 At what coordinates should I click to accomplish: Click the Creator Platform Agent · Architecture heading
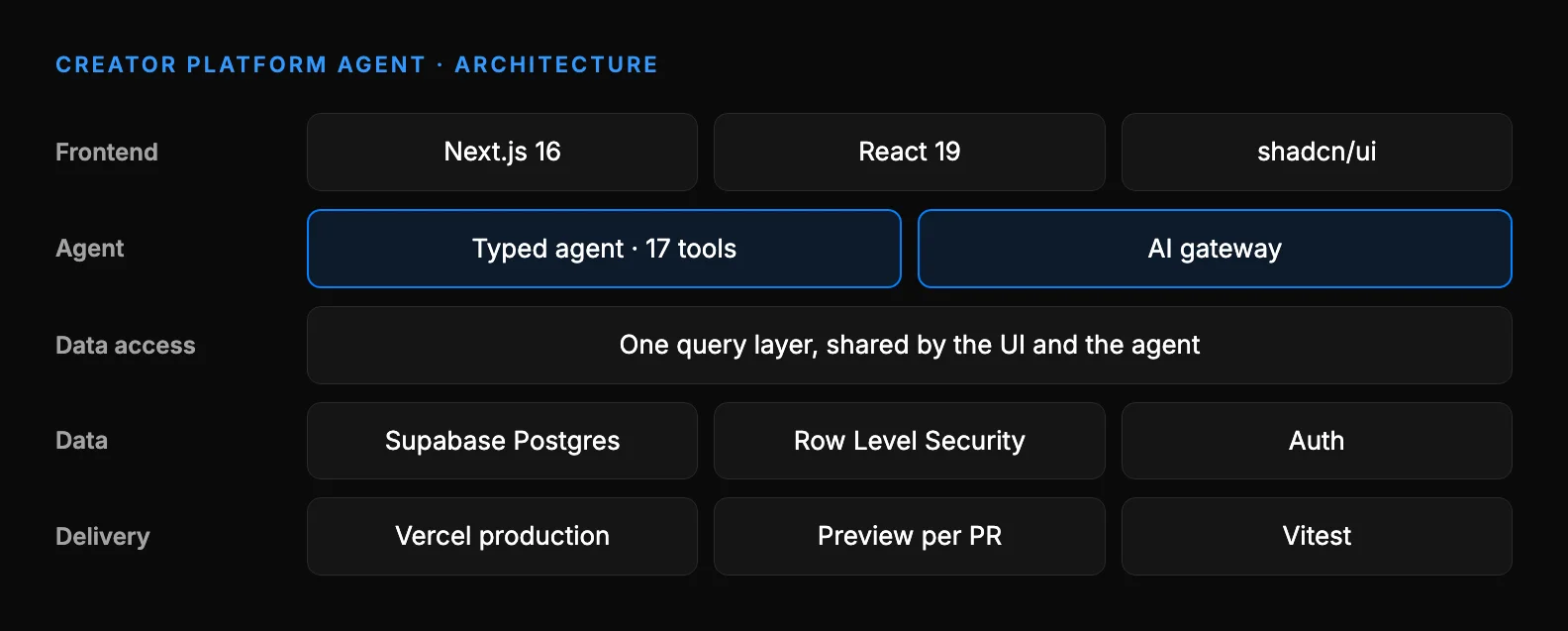click(x=356, y=64)
